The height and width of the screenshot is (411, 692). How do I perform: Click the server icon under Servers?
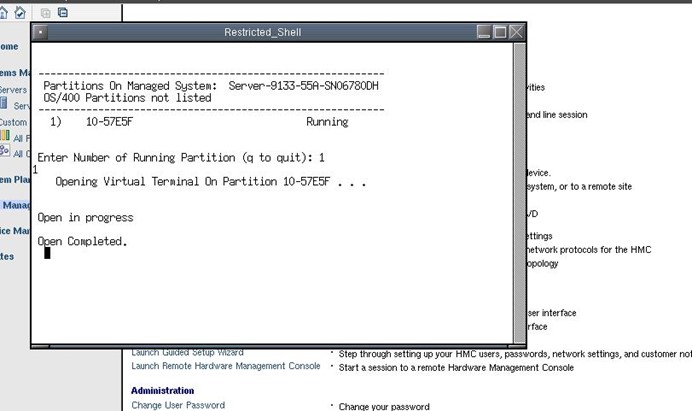pos(4,103)
